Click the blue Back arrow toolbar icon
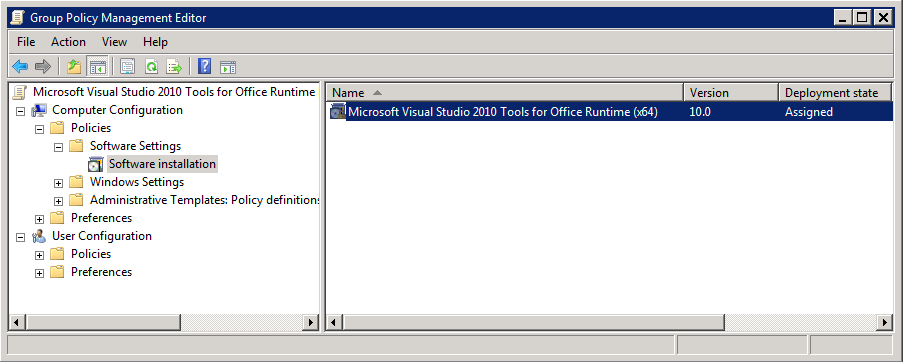 pos(20,67)
